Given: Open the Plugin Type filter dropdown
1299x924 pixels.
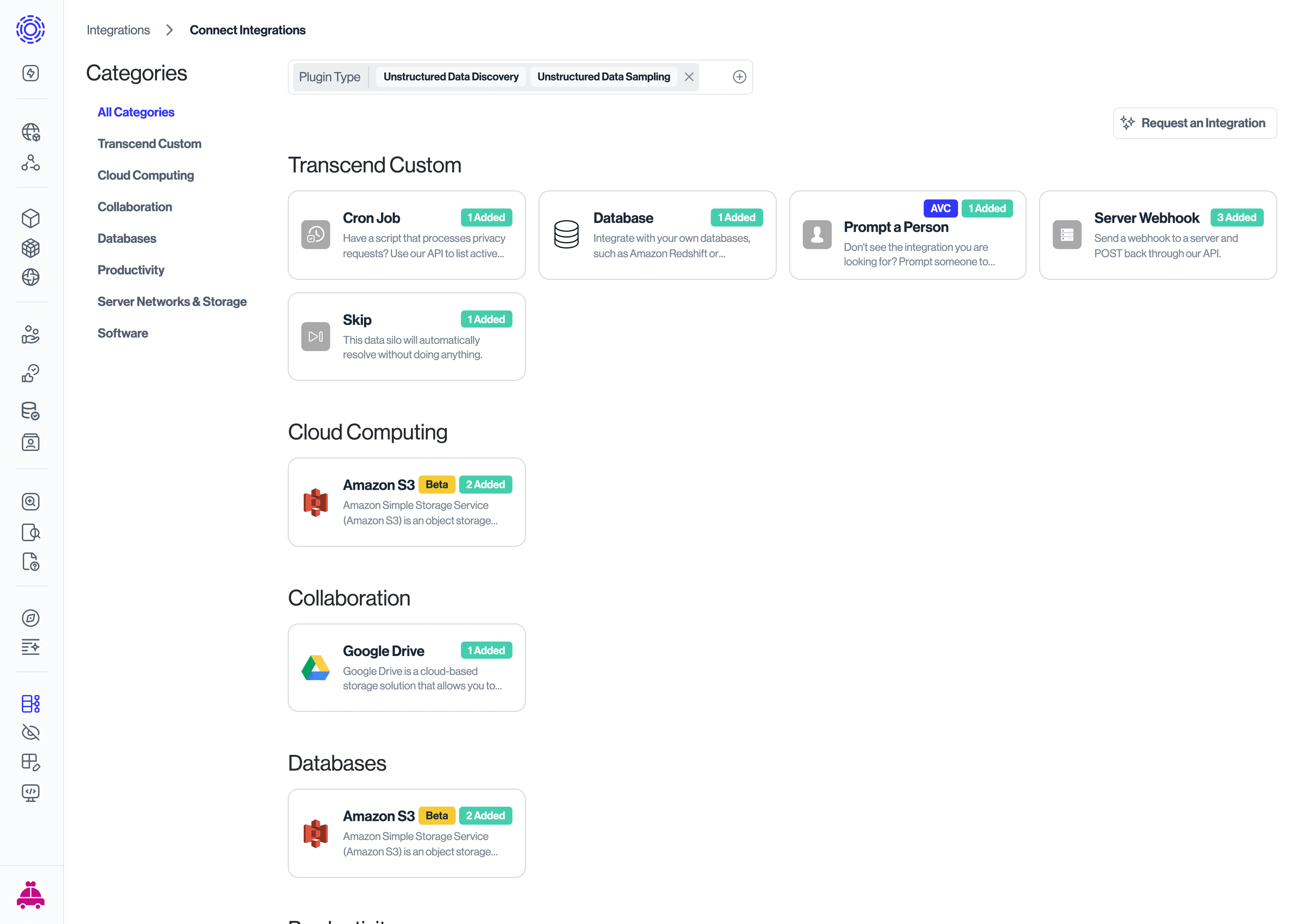Looking at the screenshot, I should [x=330, y=76].
